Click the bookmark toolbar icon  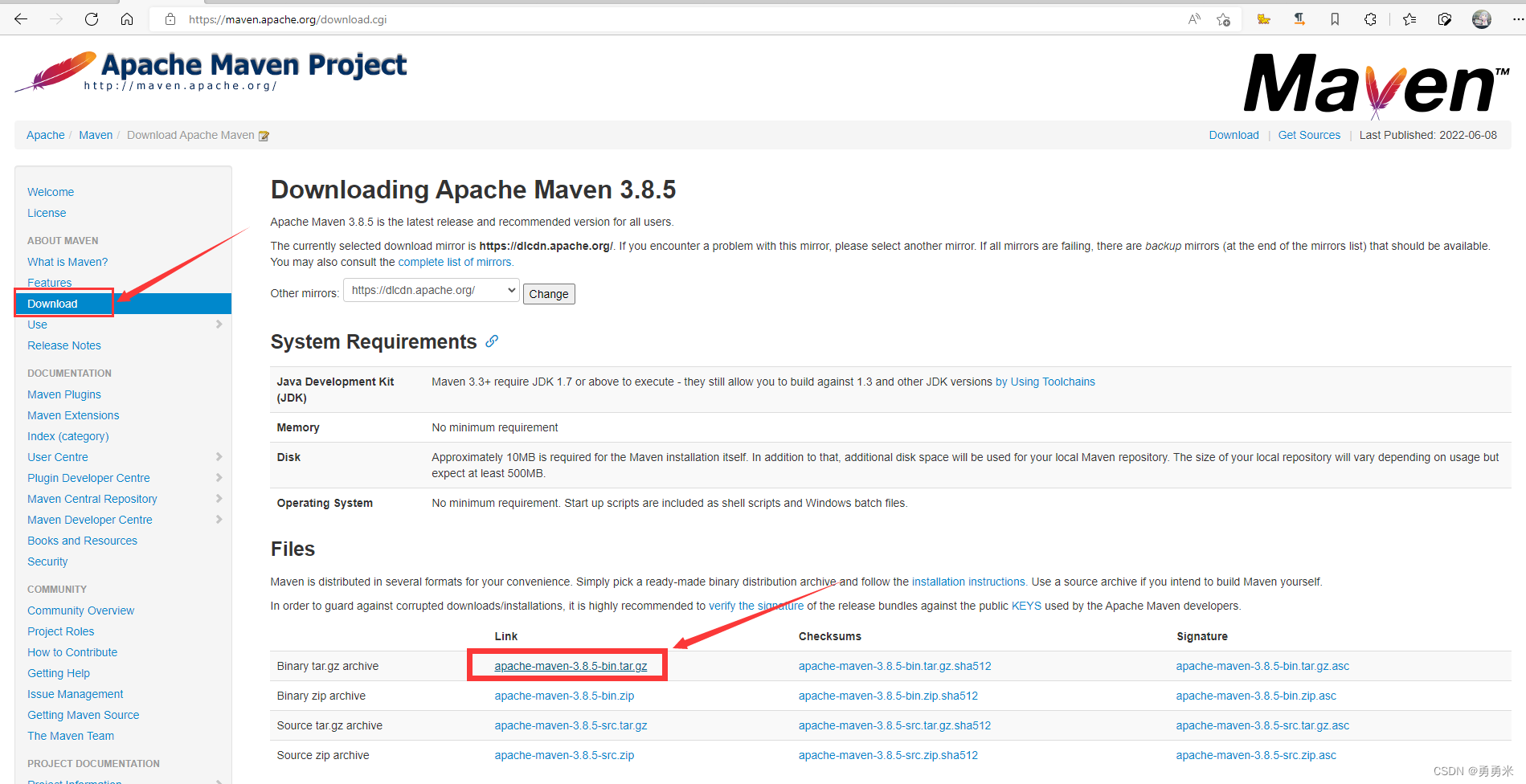click(1335, 19)
